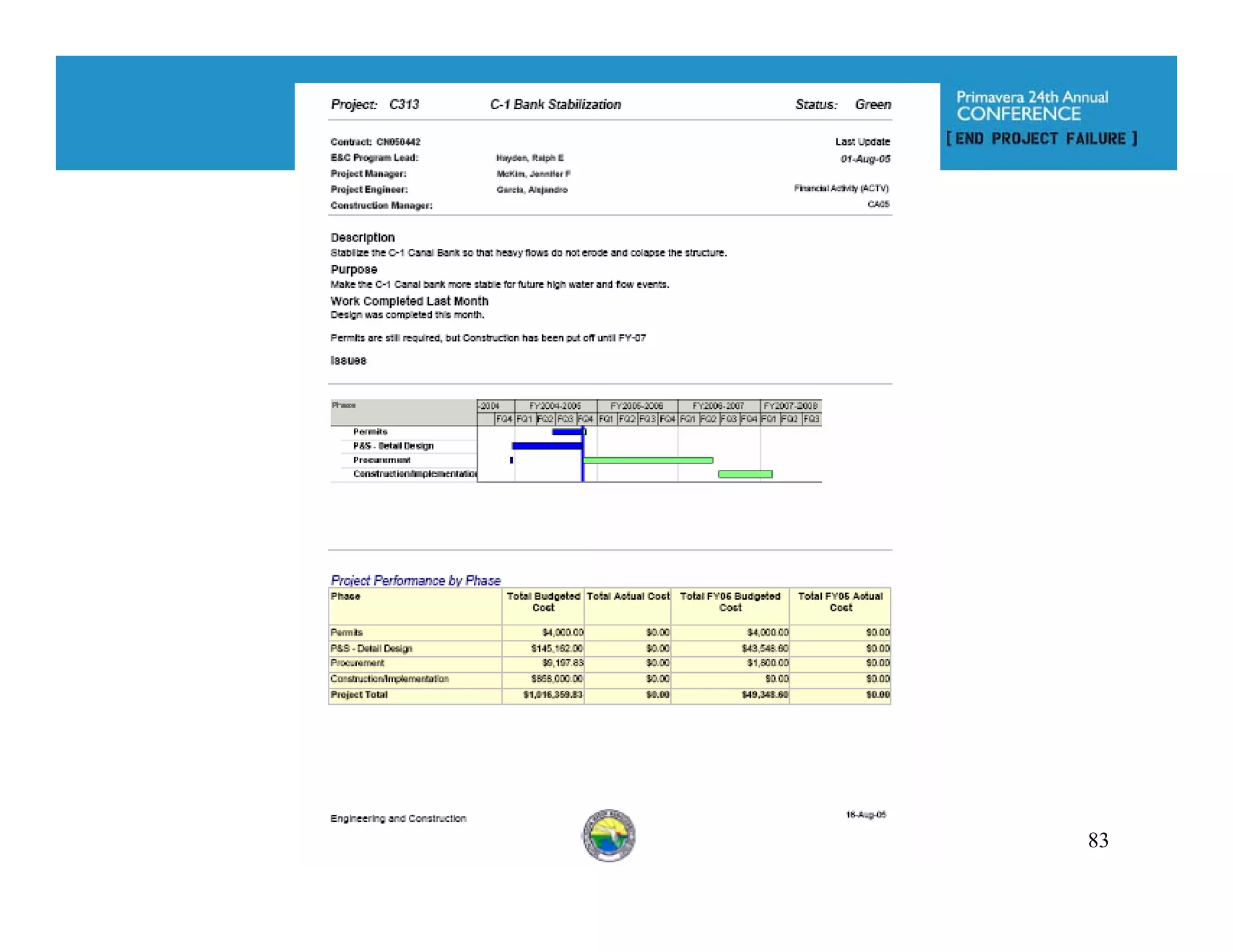Click the Last Update date 01-Aug-05
Image resolution: width=1233 pixels, height=952 pixels.
coord(865,159)
